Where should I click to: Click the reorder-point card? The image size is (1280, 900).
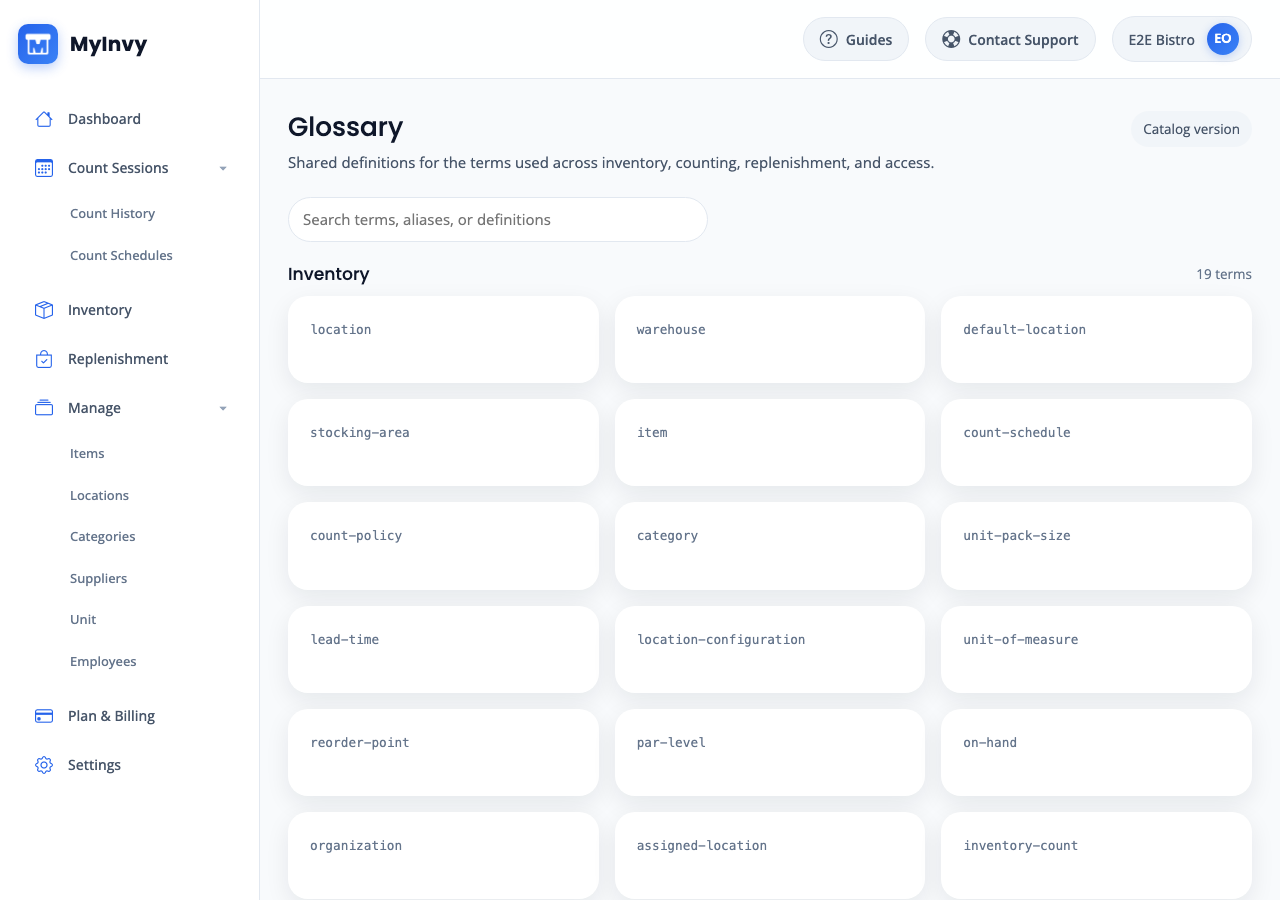point(443,752)
